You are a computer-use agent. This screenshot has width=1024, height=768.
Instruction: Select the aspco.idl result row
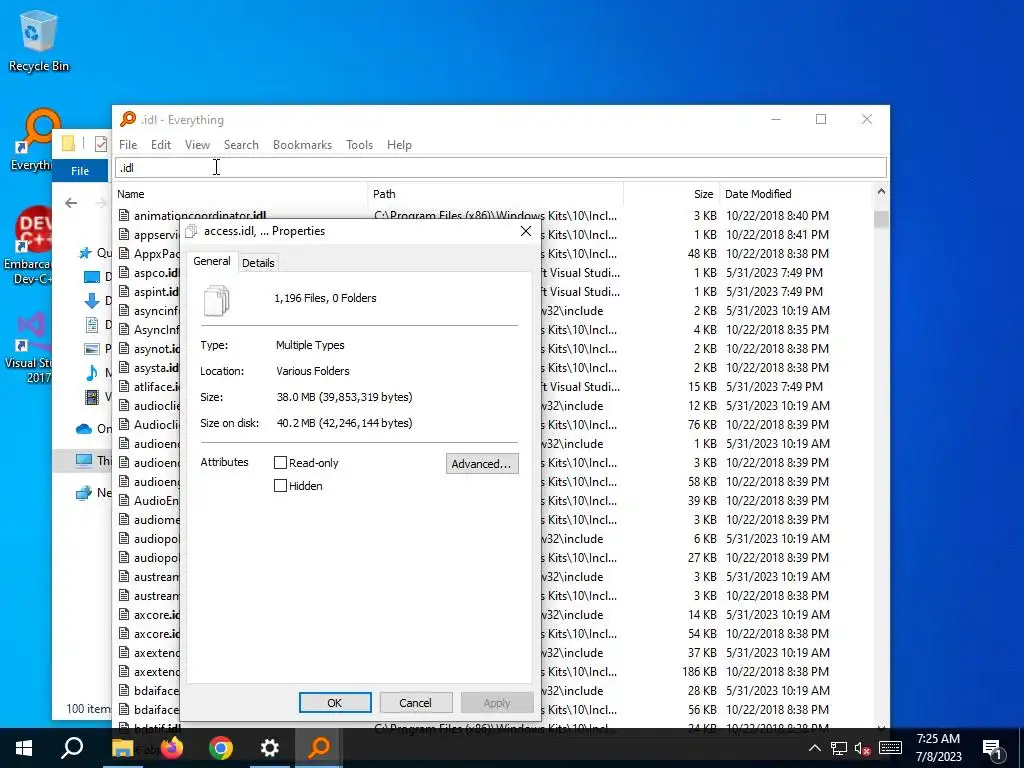(x=493, y=272)
